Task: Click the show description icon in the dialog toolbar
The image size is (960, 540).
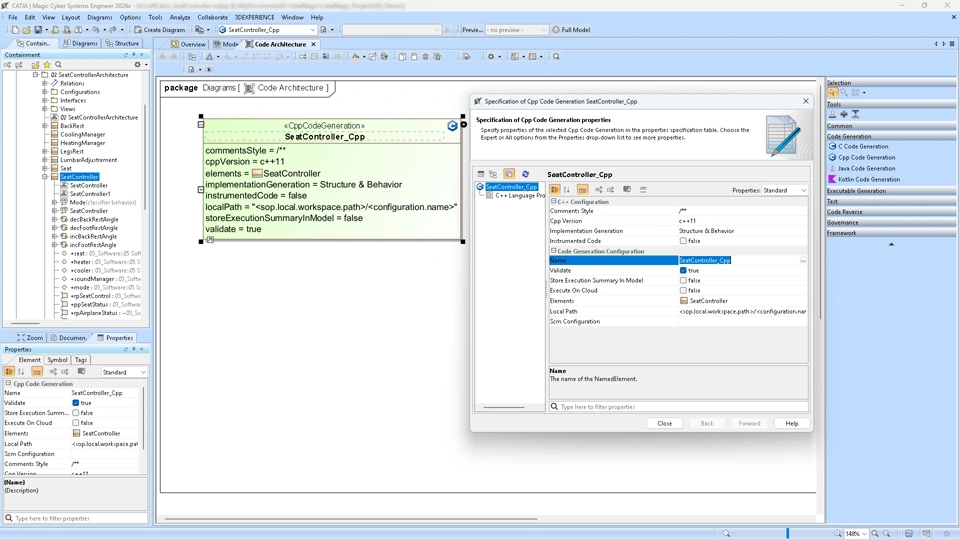Action: [626, 190]
